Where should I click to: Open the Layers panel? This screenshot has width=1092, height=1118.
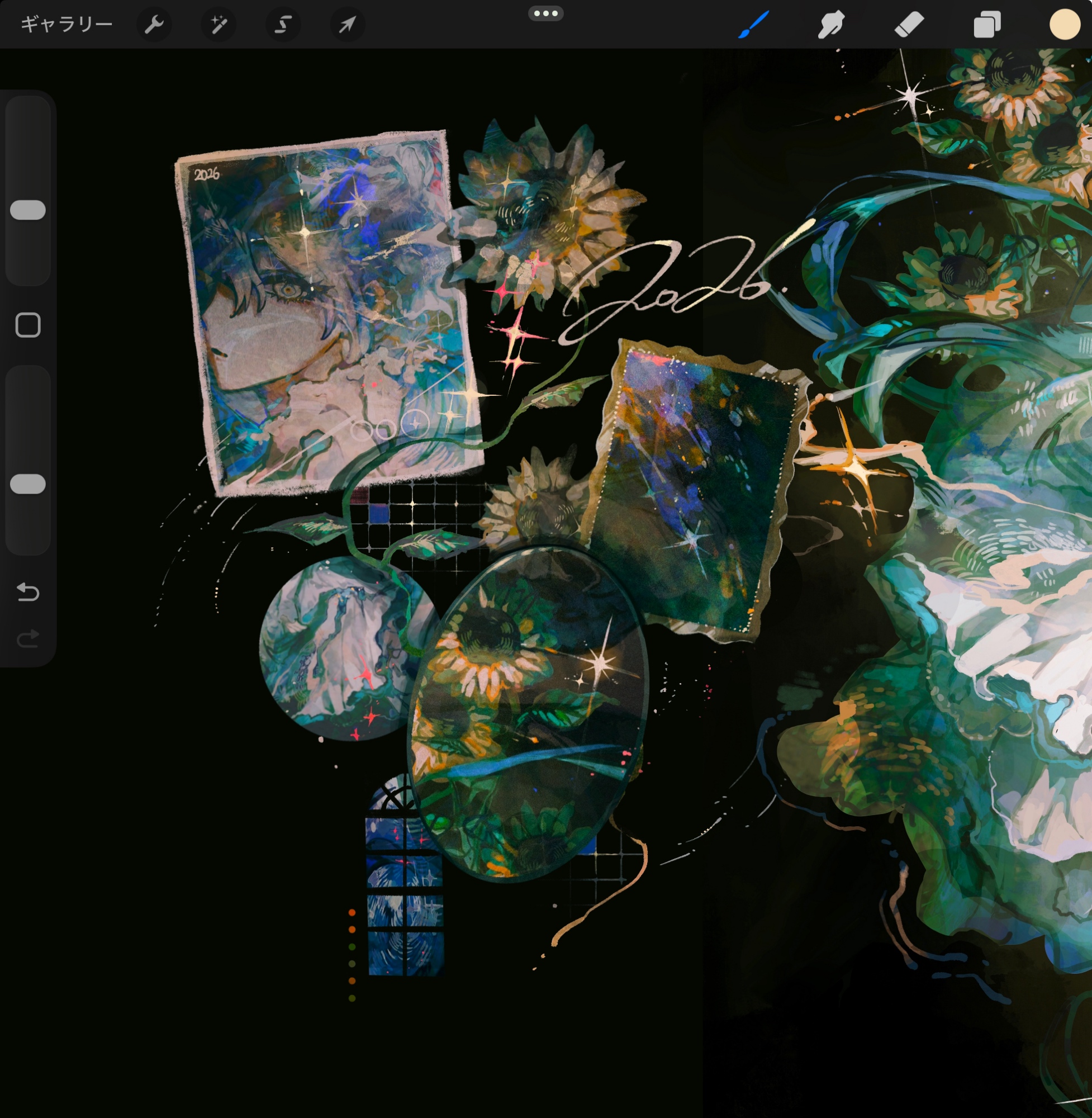[986, 25]
